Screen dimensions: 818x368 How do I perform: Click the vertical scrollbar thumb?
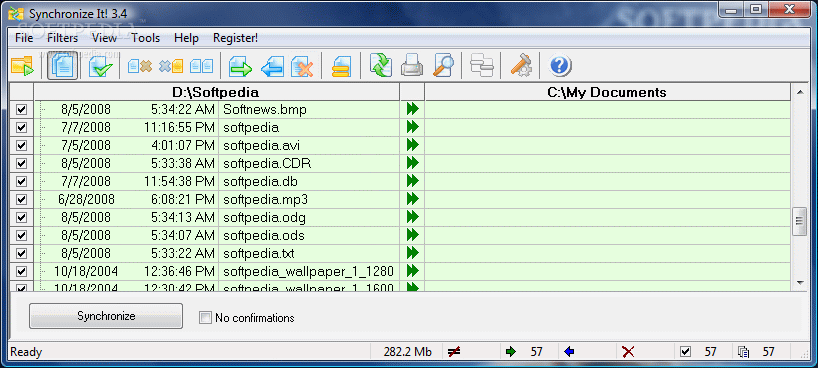coord(800,222)
